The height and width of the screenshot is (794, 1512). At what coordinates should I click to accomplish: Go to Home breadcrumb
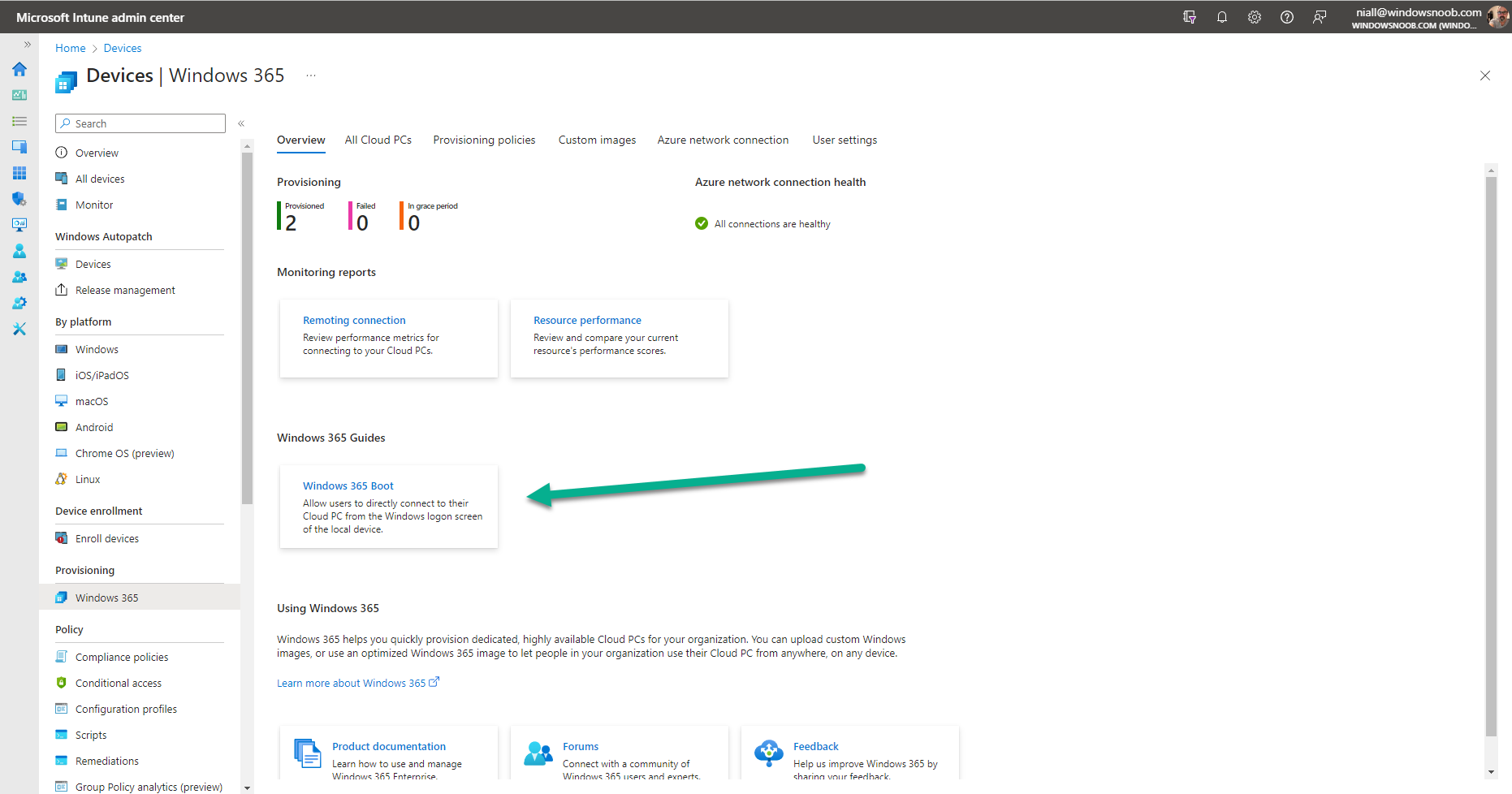(71, 48)
